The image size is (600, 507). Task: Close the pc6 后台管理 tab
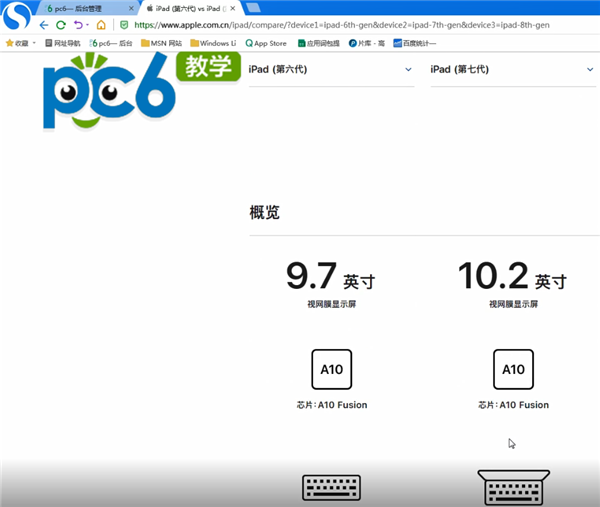point(131,8)
